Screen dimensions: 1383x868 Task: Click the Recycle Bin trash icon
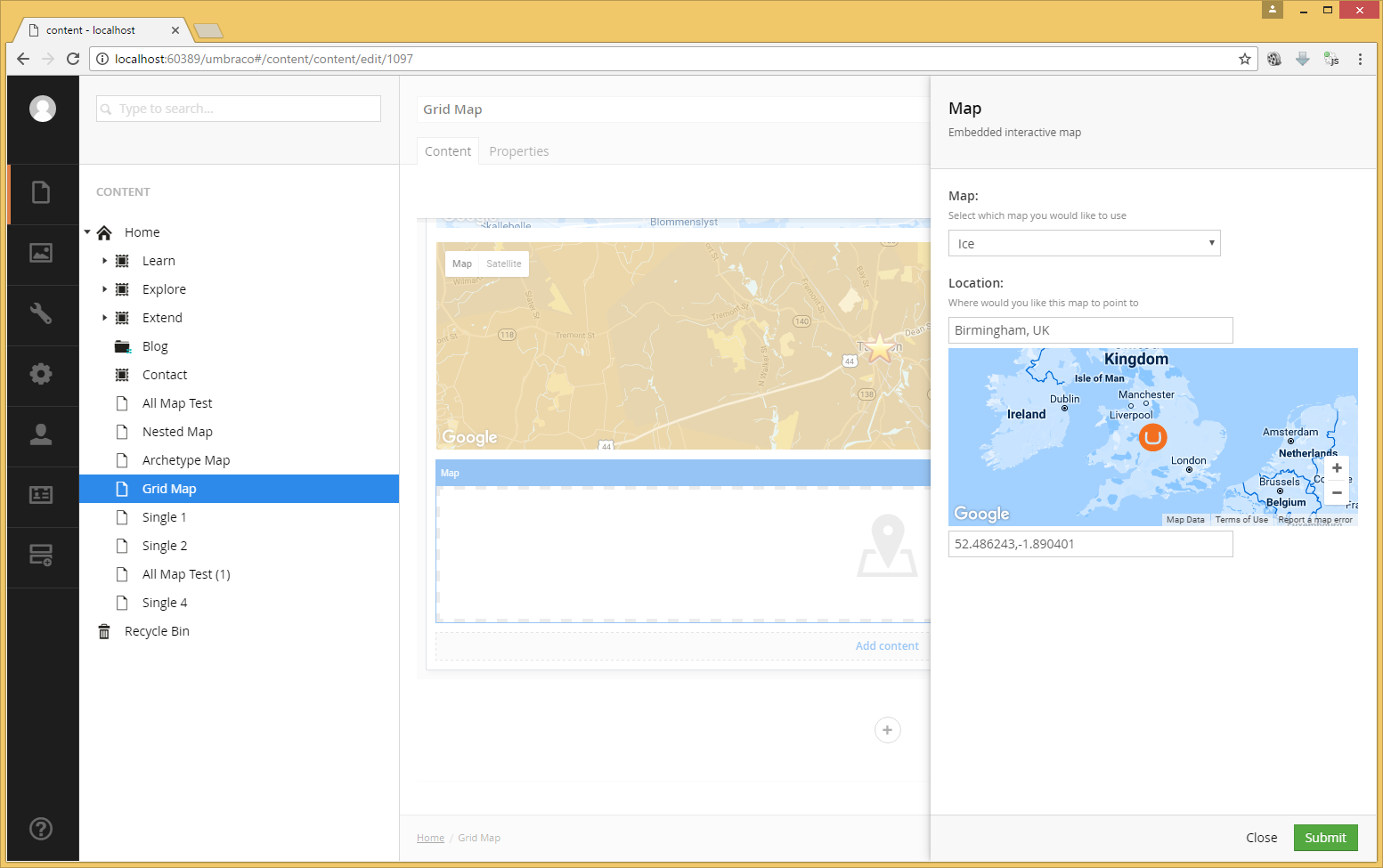[x=104, y=631]
